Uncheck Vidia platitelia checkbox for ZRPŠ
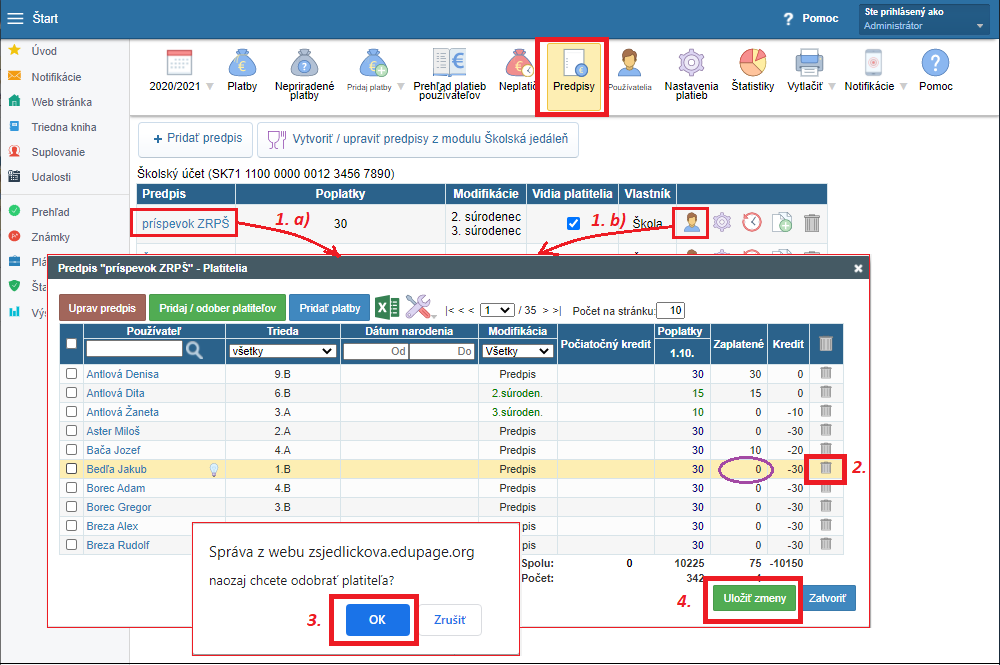The image size is (1000, 665). (573, 224)
